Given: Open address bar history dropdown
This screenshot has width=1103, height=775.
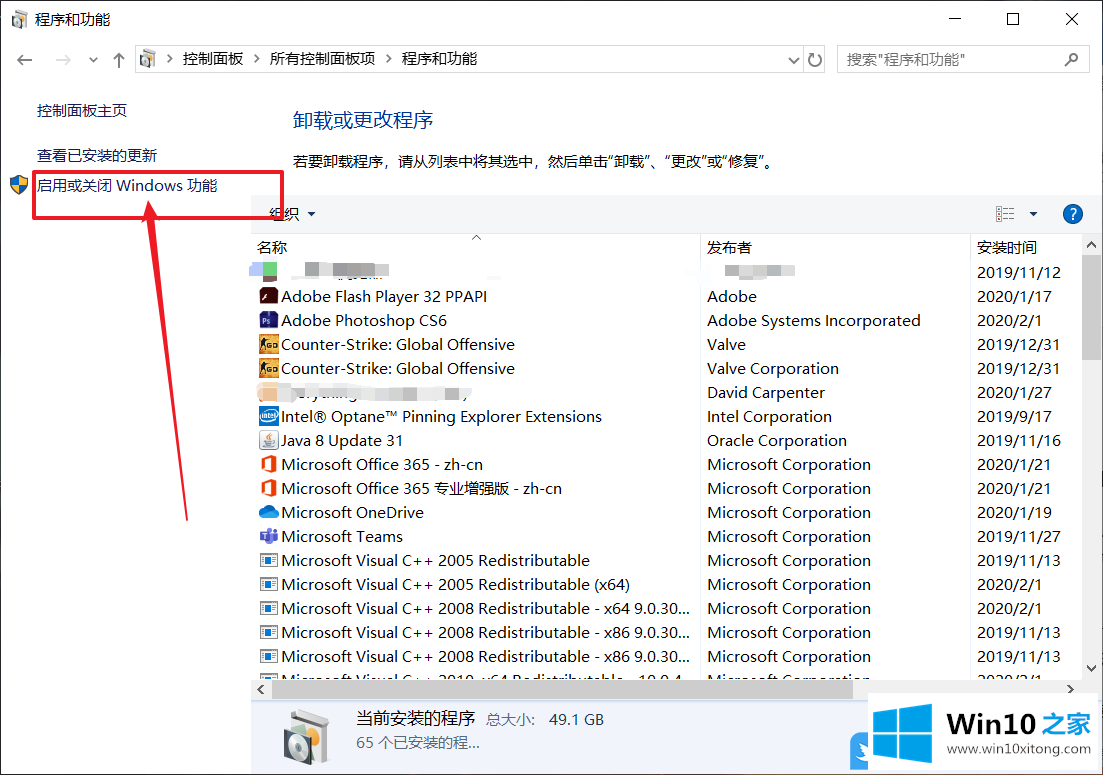Looking at the screenshot, I should pyautogui.click(x=793, y=60).
